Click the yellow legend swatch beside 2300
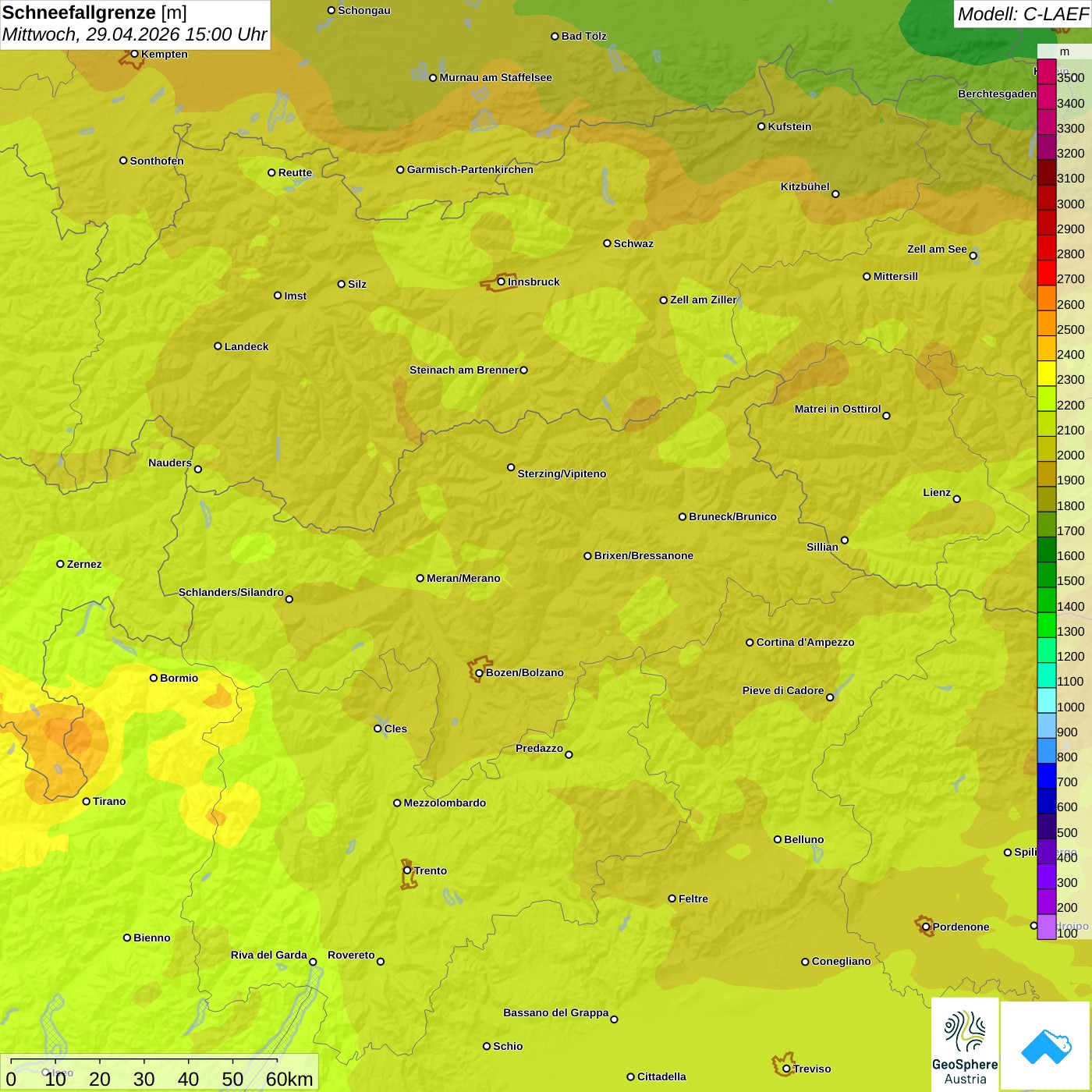This screenshot has width=1092, height=1092. click(1046, 374)
